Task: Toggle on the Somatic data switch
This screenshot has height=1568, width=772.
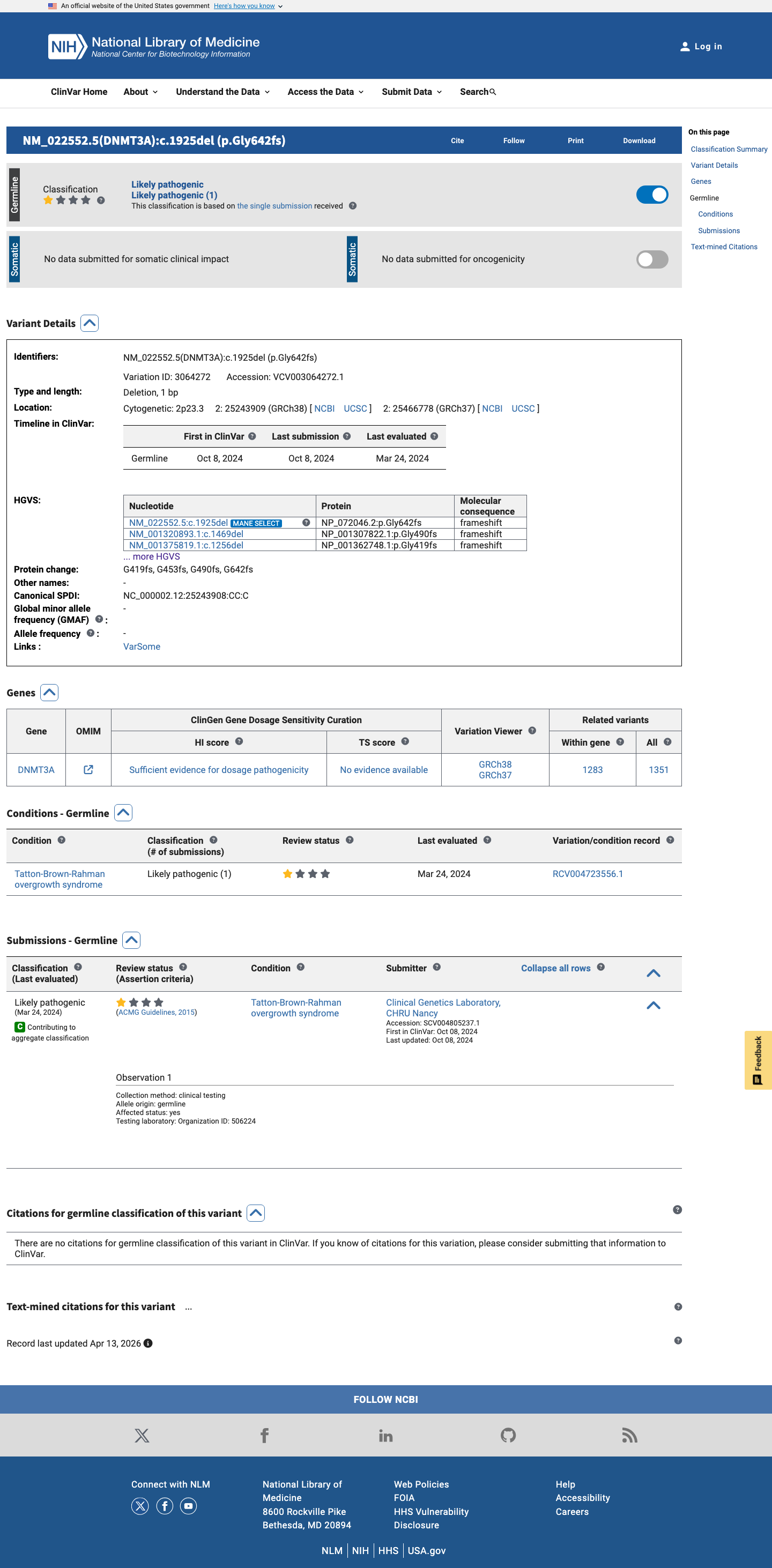Action: (652, 259)
